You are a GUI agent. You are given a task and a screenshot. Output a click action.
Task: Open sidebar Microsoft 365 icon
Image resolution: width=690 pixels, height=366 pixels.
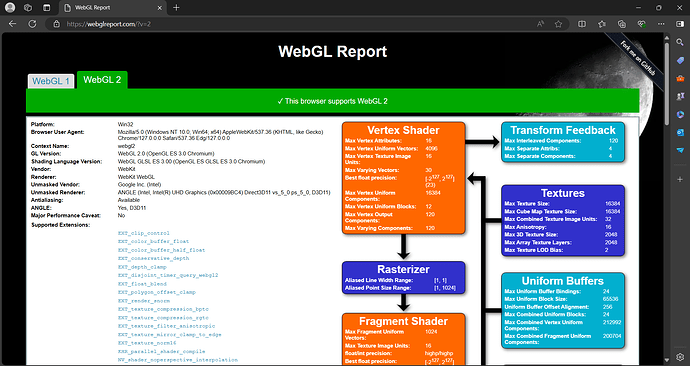click(x=680, y=114)
